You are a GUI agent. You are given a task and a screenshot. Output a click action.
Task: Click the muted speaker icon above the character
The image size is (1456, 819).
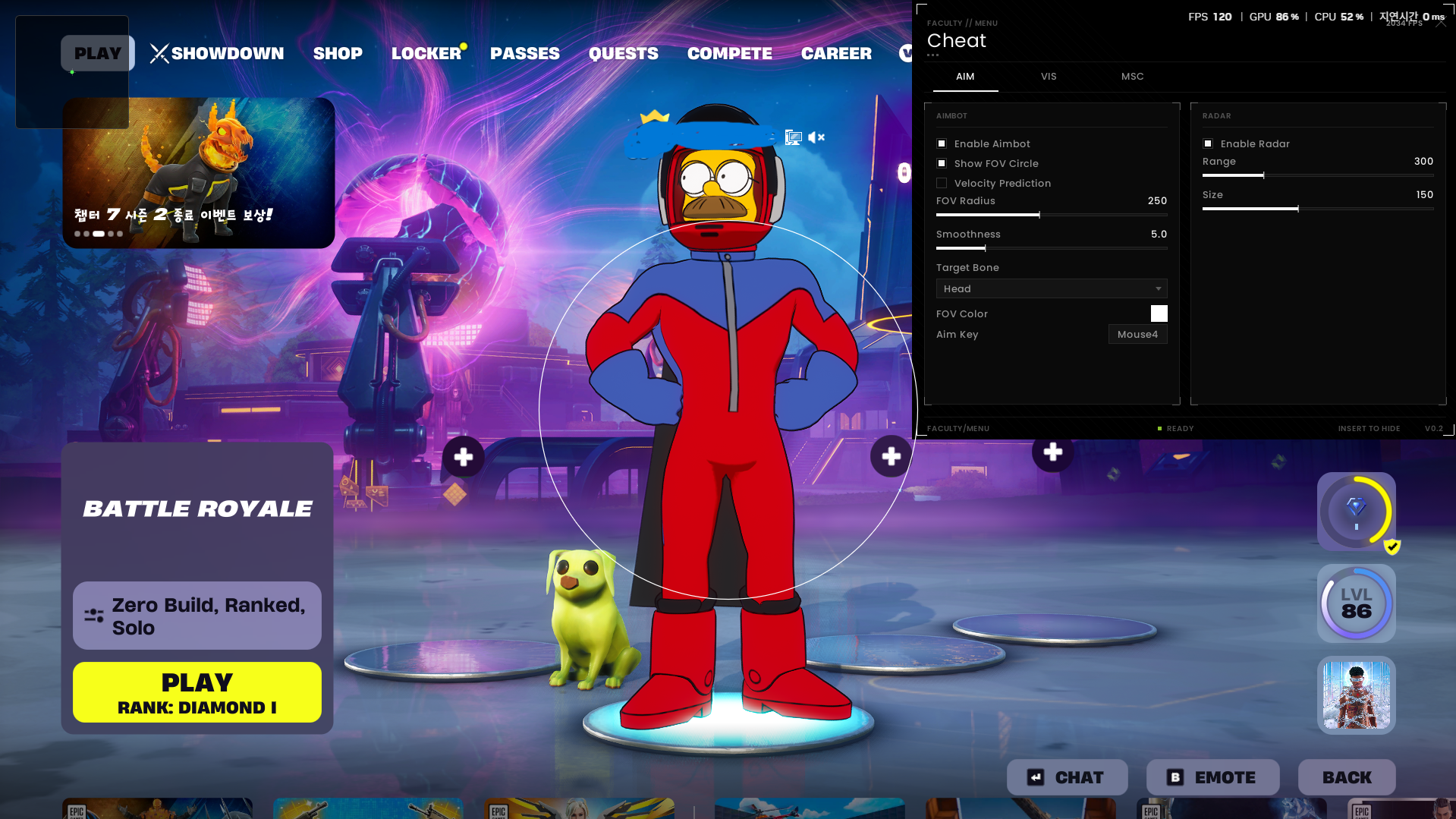816,137
